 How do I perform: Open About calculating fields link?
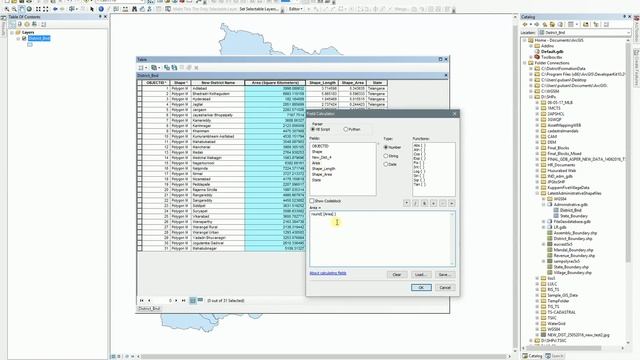click(328, 273)
